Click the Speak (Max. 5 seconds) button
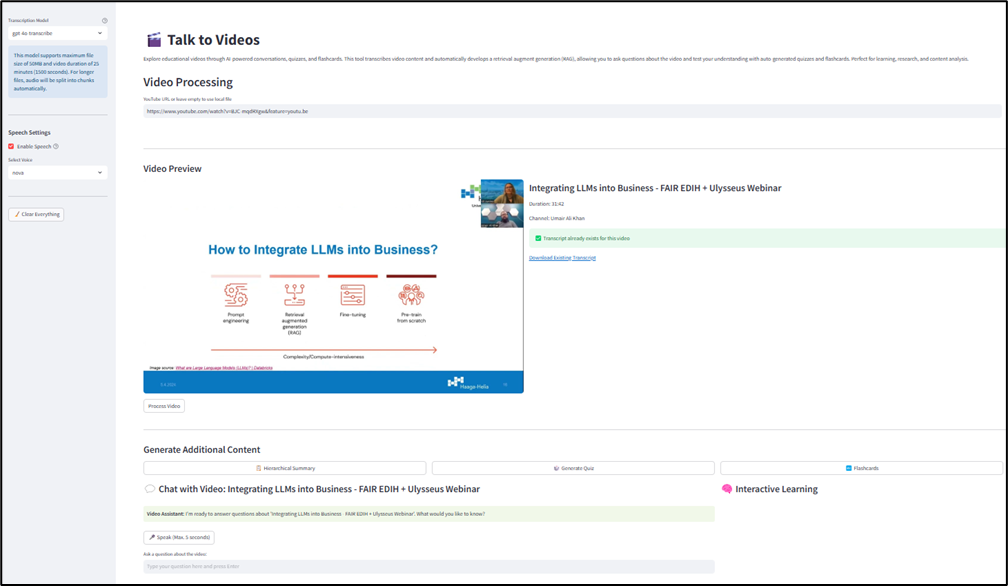Screen dimensions: 1008x586 click(179, 537)
